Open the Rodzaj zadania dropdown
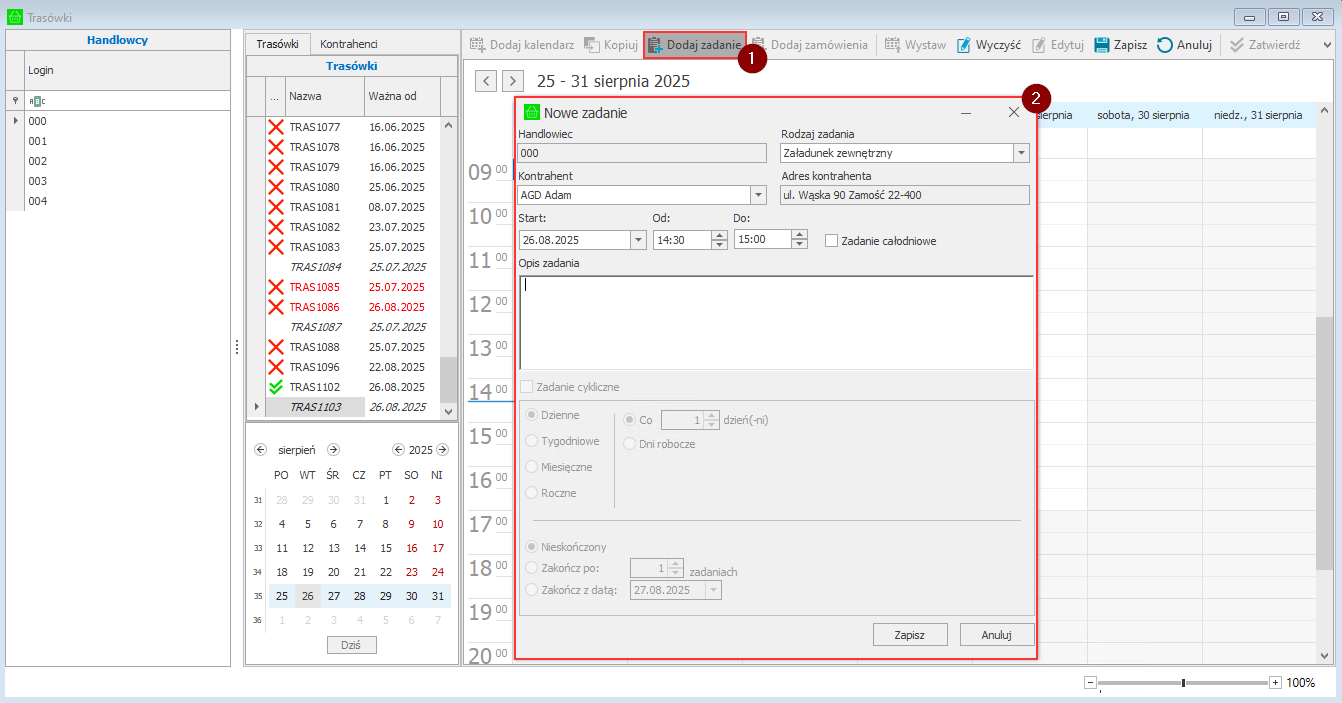Image resolution: width=1342 pixels, height=703 pixels. click(x=1020, y=153)
